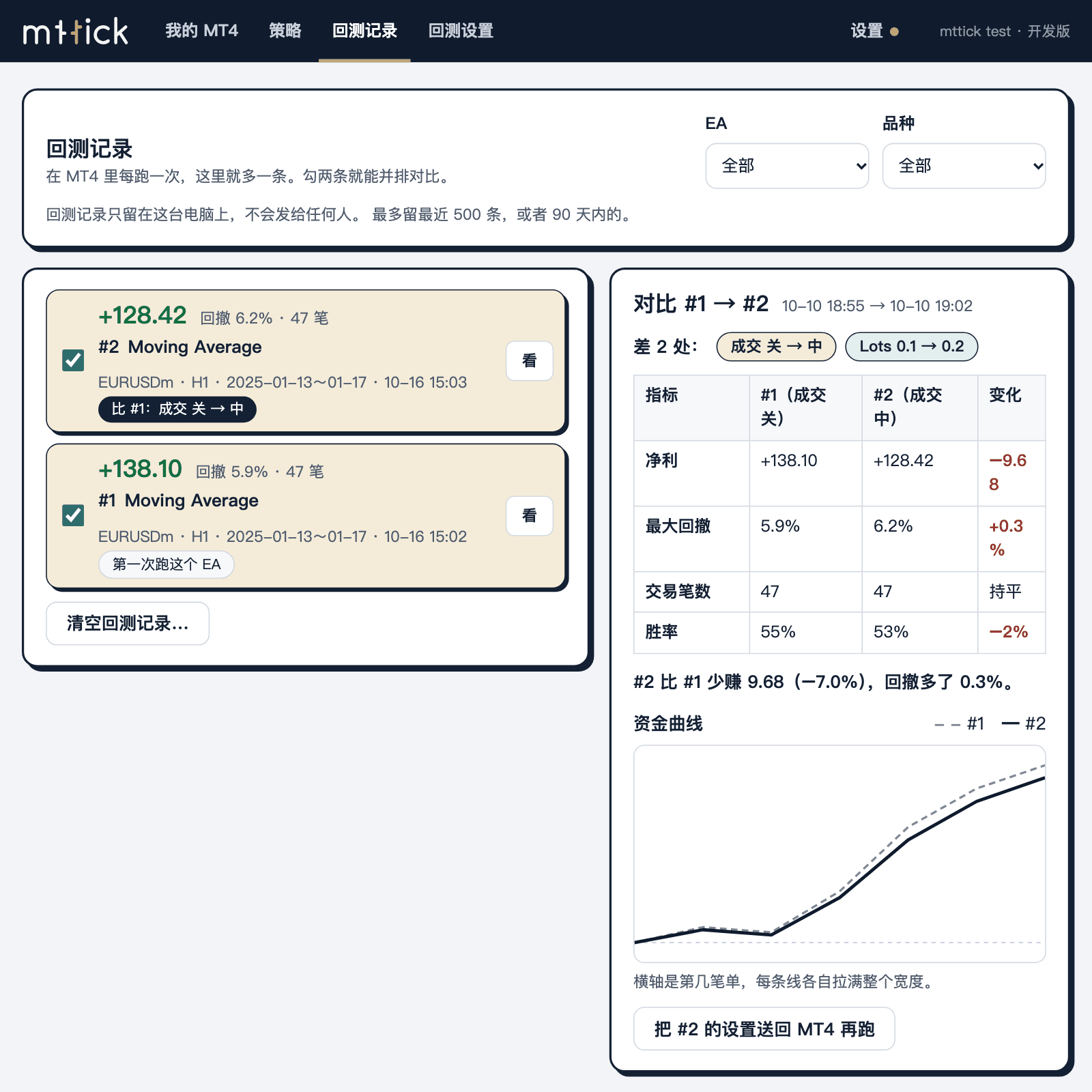Click the 清空回测记录… button

coord(128,623)
